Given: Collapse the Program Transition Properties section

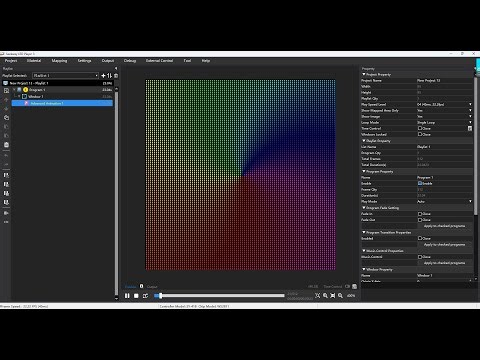Looking at the screenshot, I should coord(364,232).
